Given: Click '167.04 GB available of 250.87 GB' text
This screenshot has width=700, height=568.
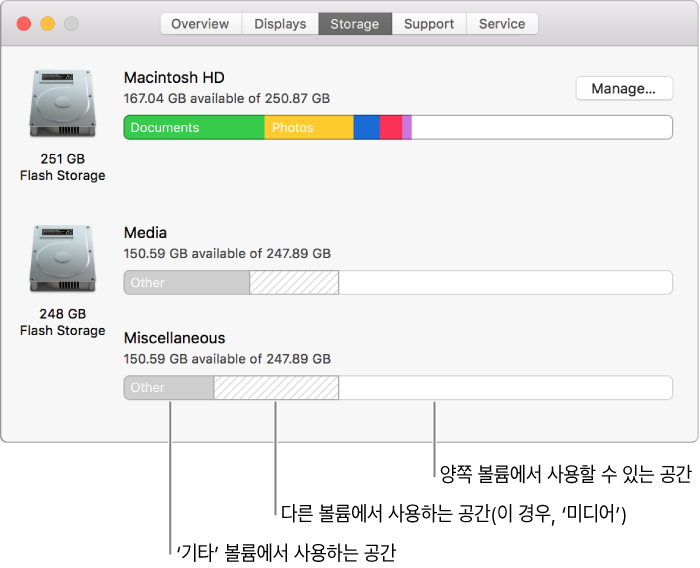Looking at the screenshot, I should point(227,98).
